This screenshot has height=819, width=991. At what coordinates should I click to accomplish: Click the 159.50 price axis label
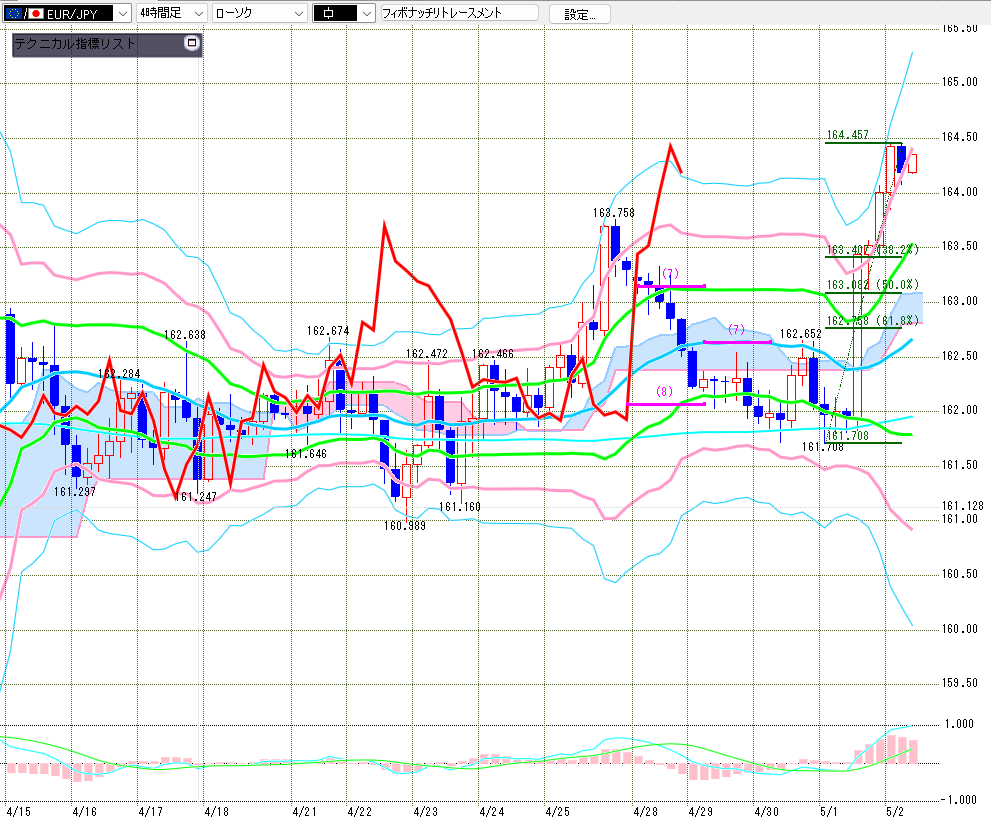coord(959,683)
